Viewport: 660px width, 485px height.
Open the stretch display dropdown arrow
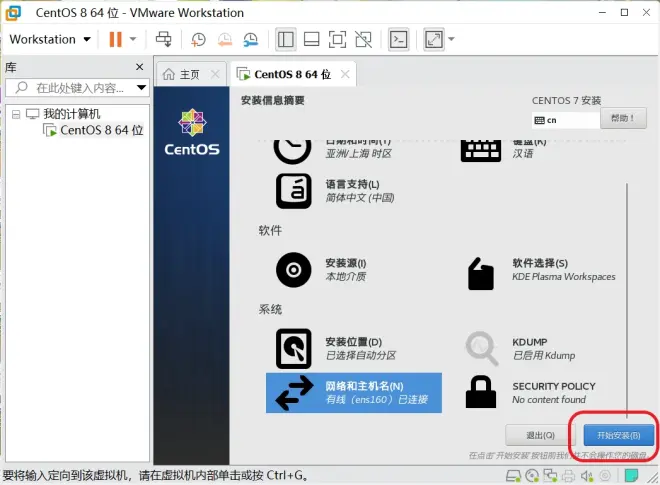(451, 40)
